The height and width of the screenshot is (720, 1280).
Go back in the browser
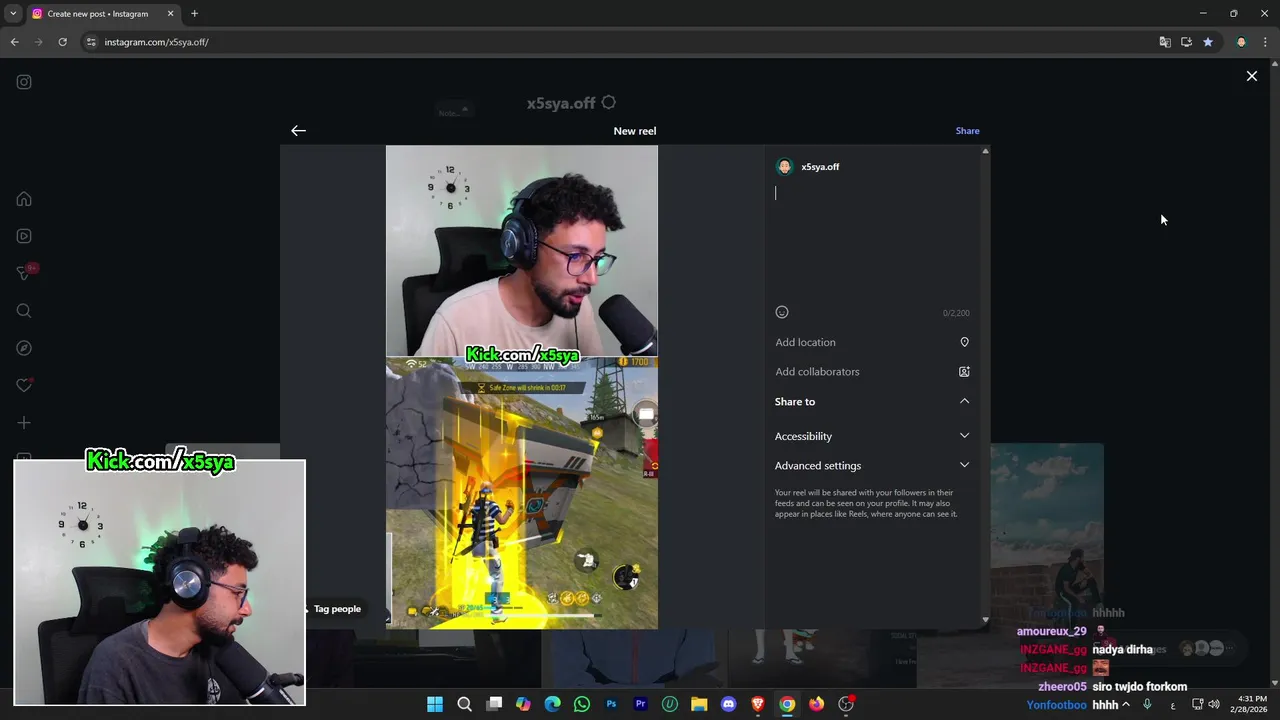point(14,42)
